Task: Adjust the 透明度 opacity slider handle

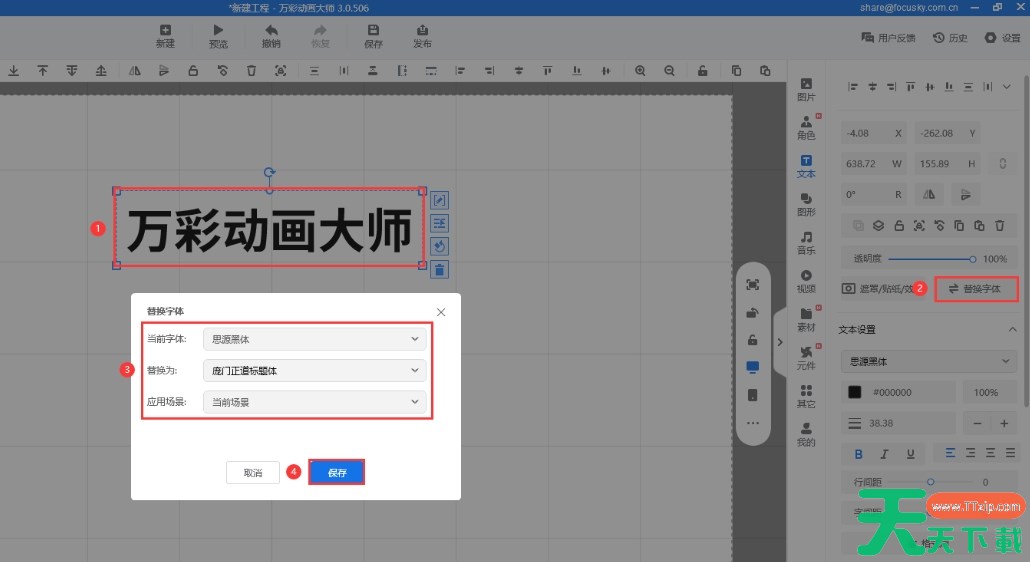Action: point(972,259)
